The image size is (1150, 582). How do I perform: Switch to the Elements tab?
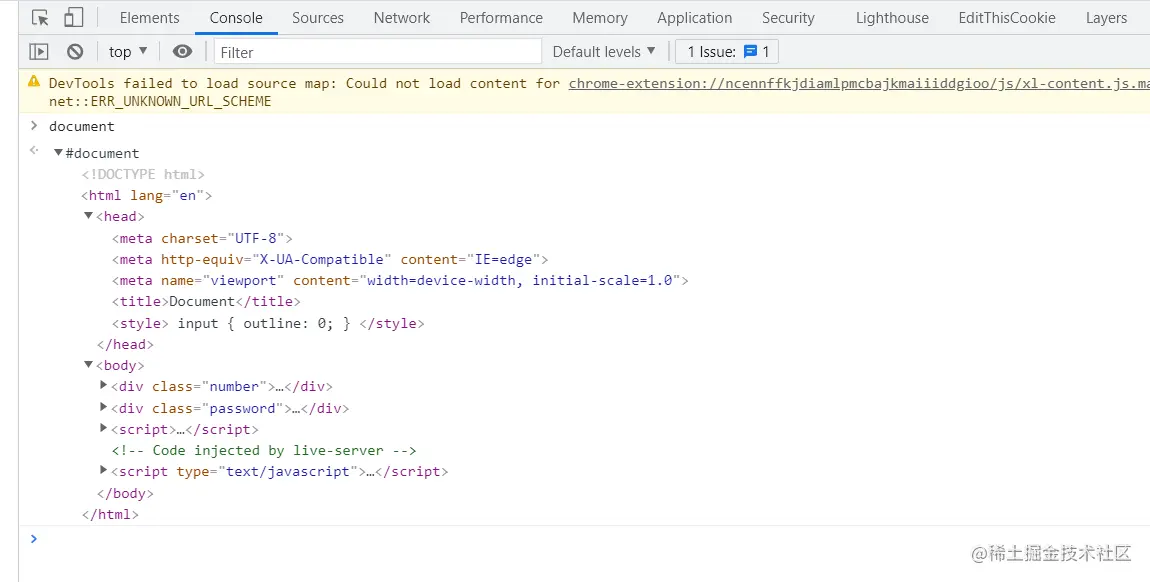pyautogui.click(x=150, y=18)
